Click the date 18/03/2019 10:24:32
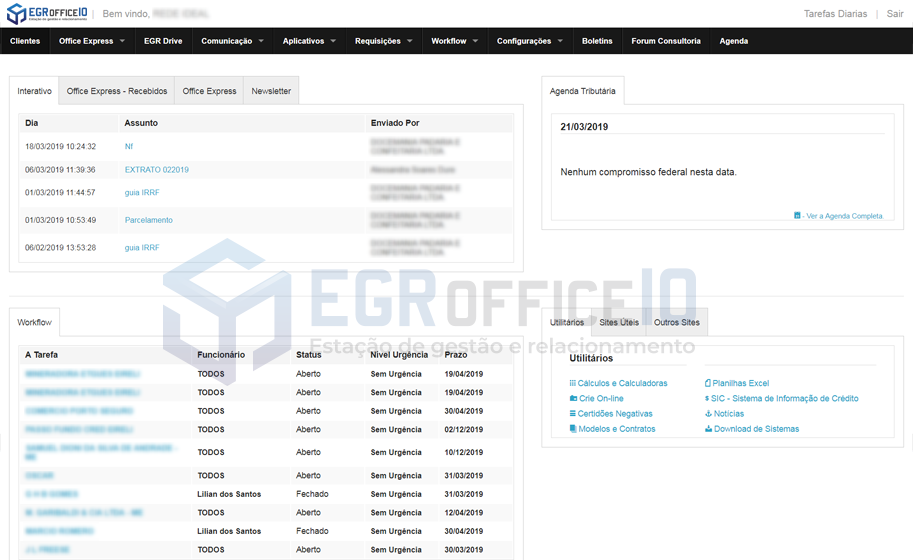Viewport: 913px width, 560px height. click(x=61, y=146)
